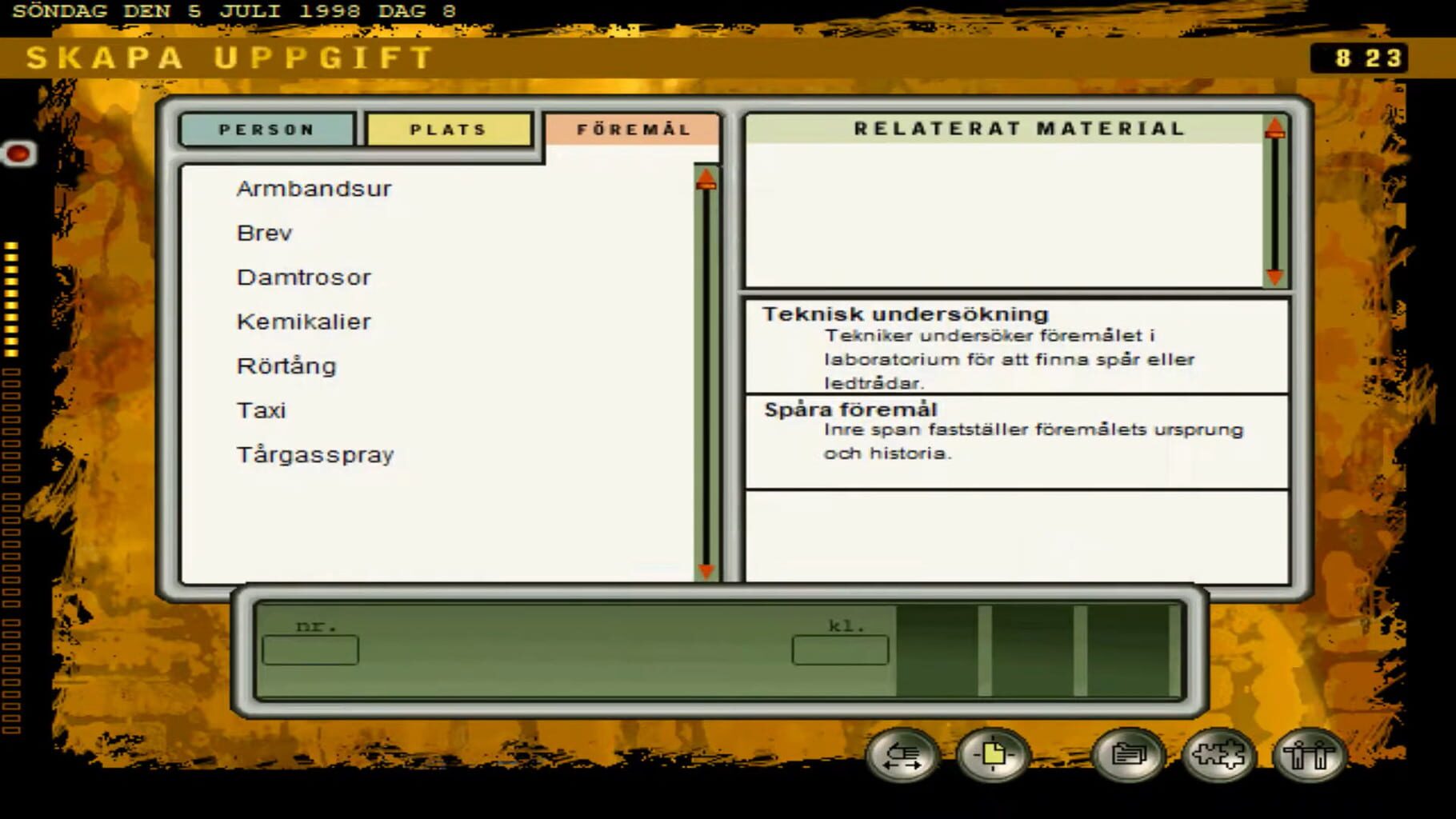Open the puzzle pieces icon

click(x=1218, y=755)
